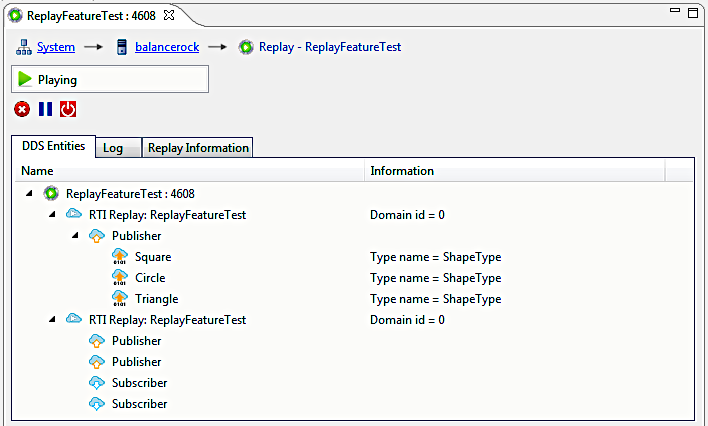The image size is (708, 426).
Task: Open the Log tab
Action: [x=118, y=148]
